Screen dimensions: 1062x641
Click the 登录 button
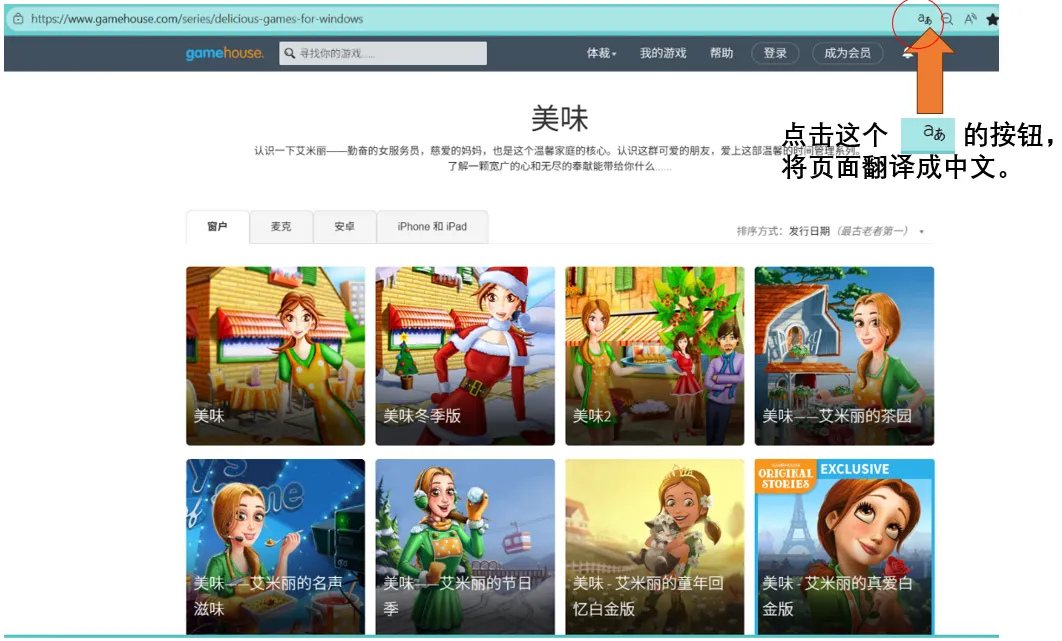[x=775, y=53]
